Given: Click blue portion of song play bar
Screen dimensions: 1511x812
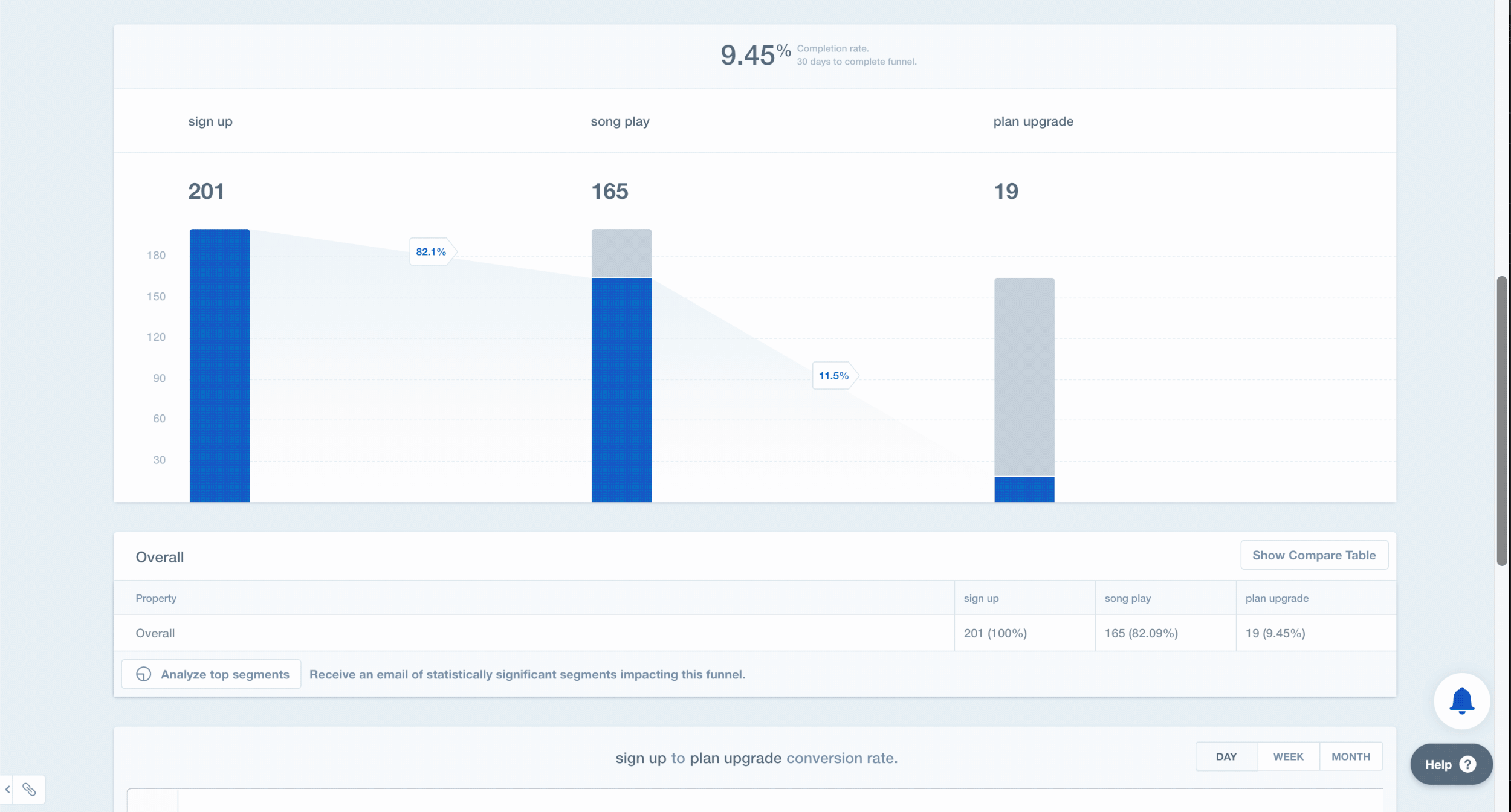Looking at the screenshot, I should click(621, 390).
